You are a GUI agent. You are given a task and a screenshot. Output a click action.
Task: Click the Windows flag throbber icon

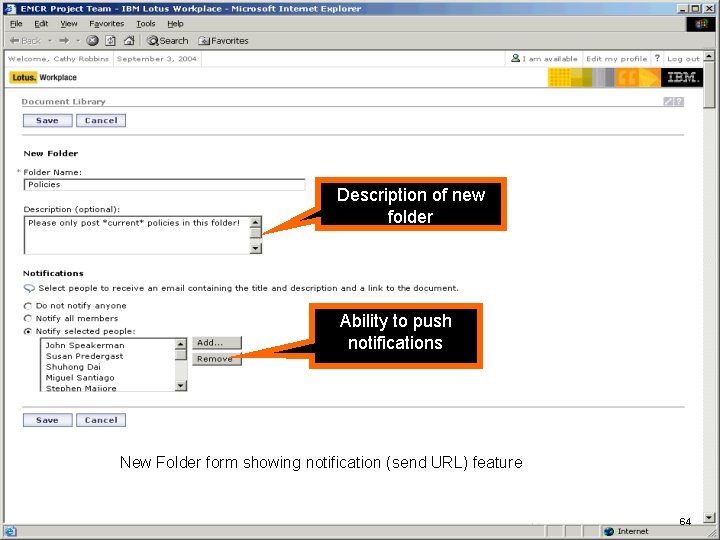(701, 24)
